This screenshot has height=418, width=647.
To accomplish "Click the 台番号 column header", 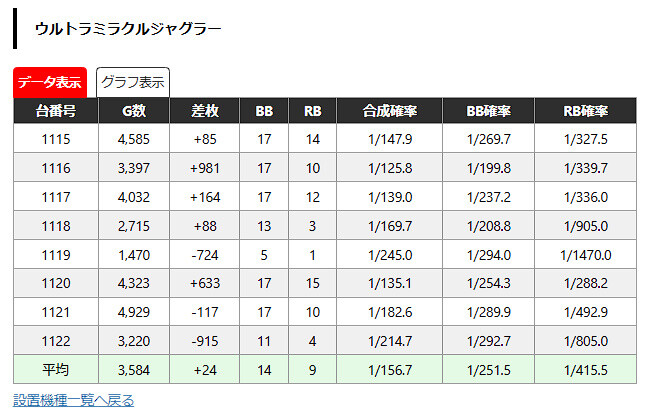I will coord(56,111).
